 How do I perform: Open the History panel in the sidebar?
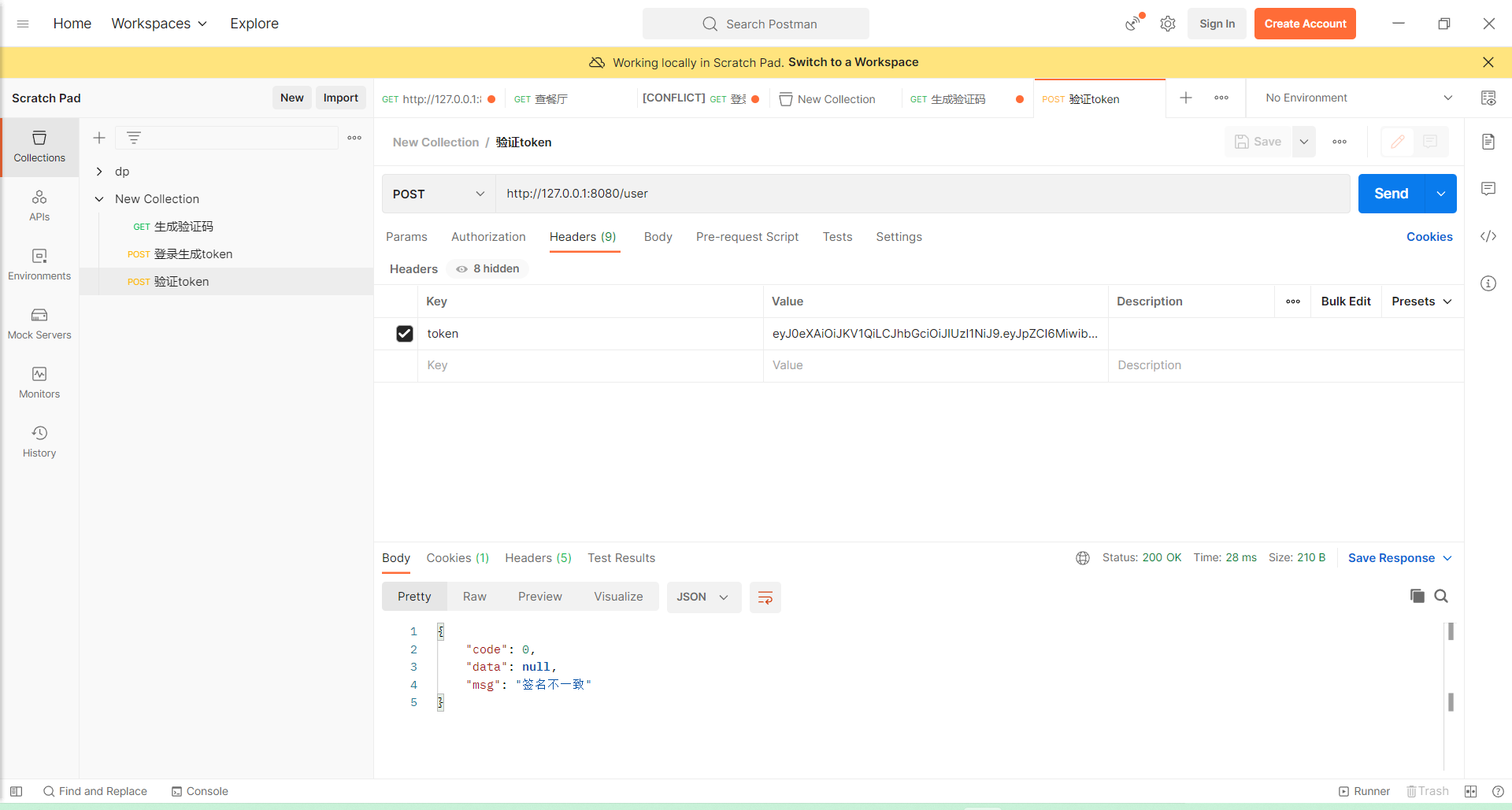(x=39, y=439)
